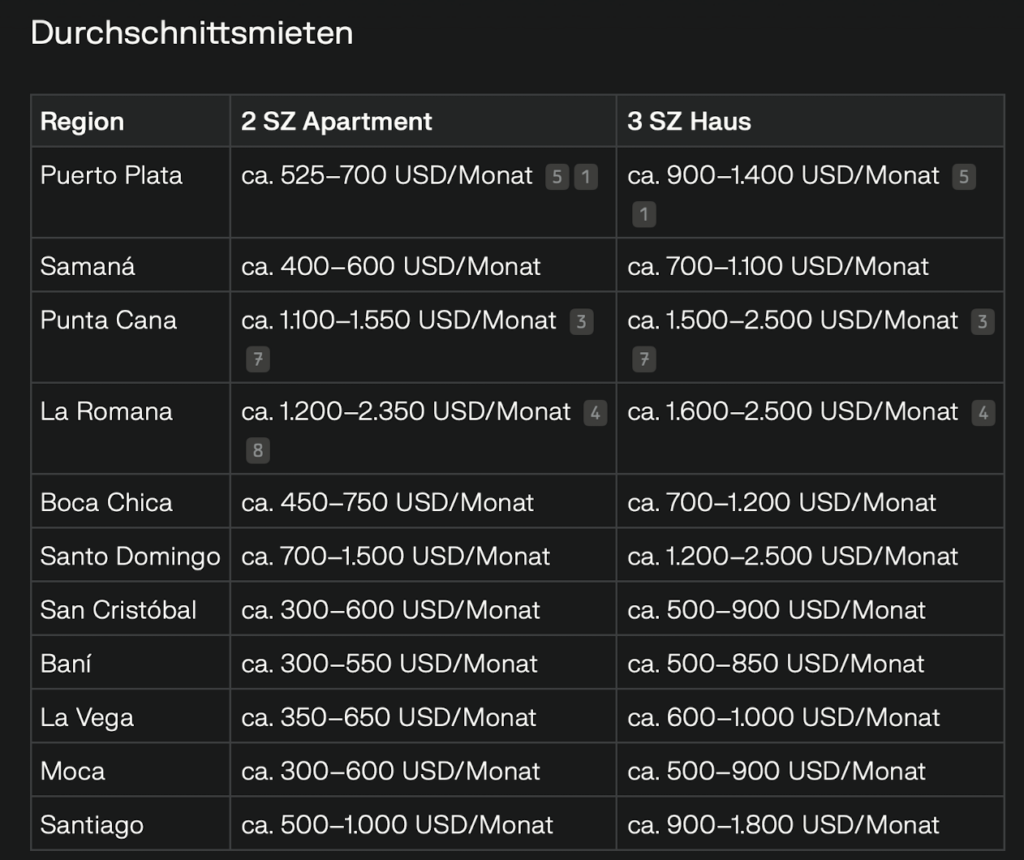Click the Boca Chica apartment rent cell
The width and height of the screenshot is (1024, 860).
tap(423, 502)
